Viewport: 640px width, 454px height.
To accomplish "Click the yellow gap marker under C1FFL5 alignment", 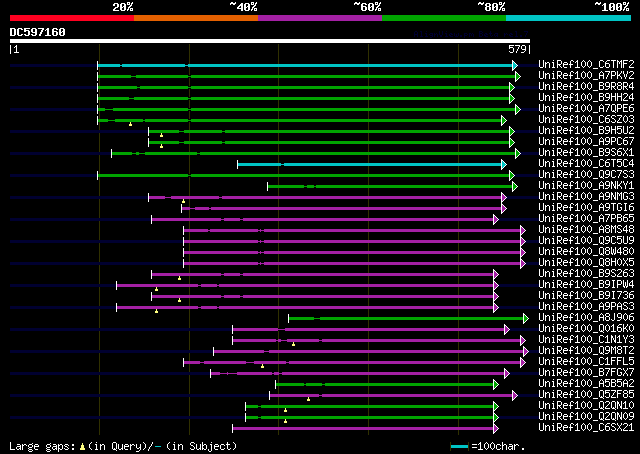I will point(262,366).
